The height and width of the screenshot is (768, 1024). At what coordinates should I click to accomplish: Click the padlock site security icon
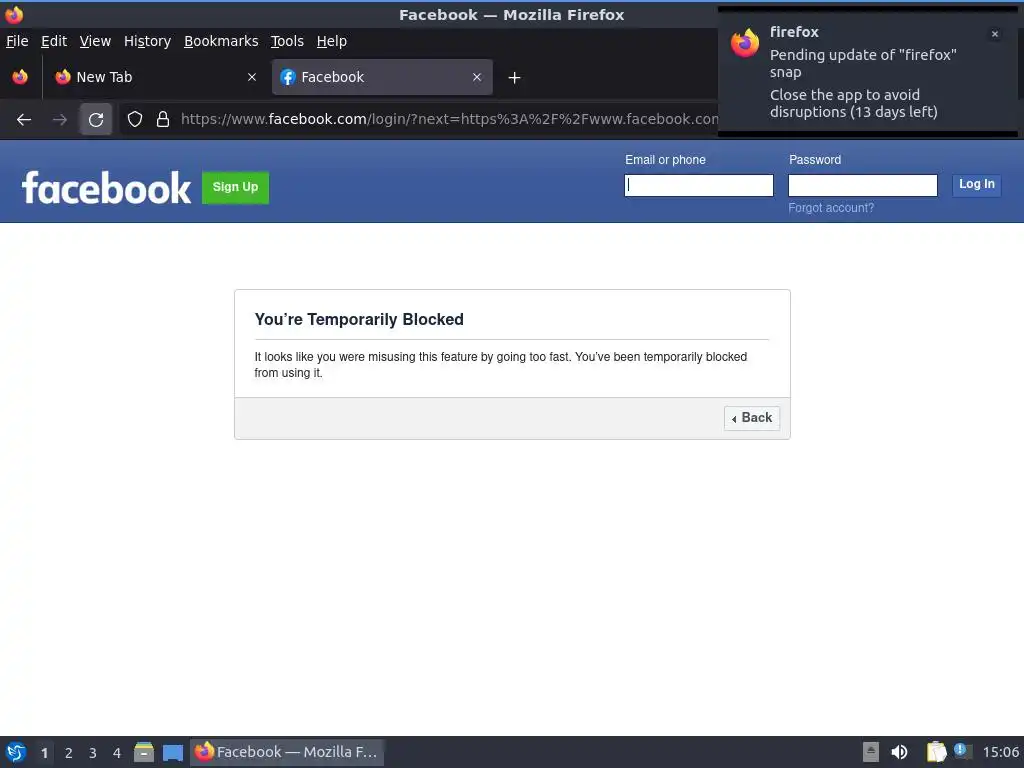coord(163,120)
